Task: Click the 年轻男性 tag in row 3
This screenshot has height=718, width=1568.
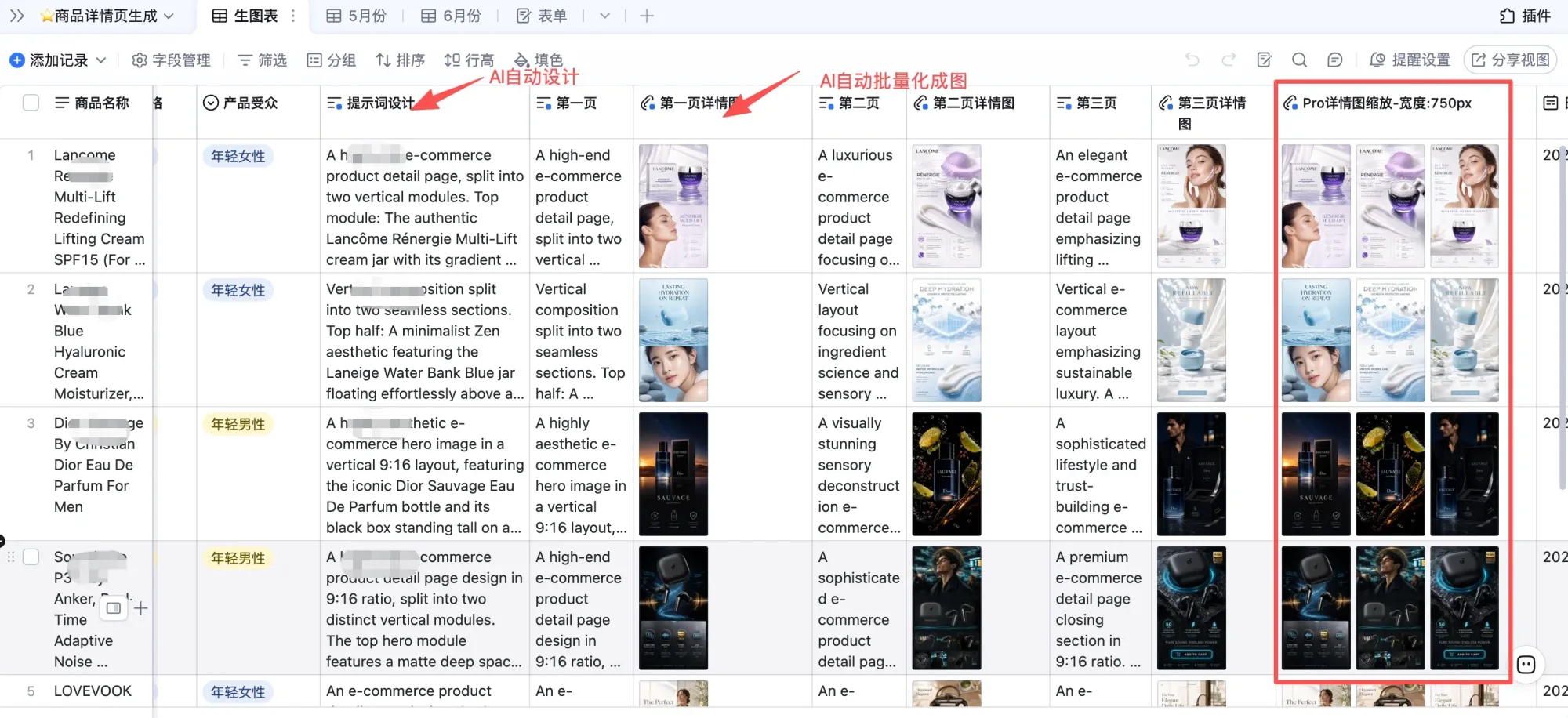Action: pyautogui.click(x=238, y=424)
